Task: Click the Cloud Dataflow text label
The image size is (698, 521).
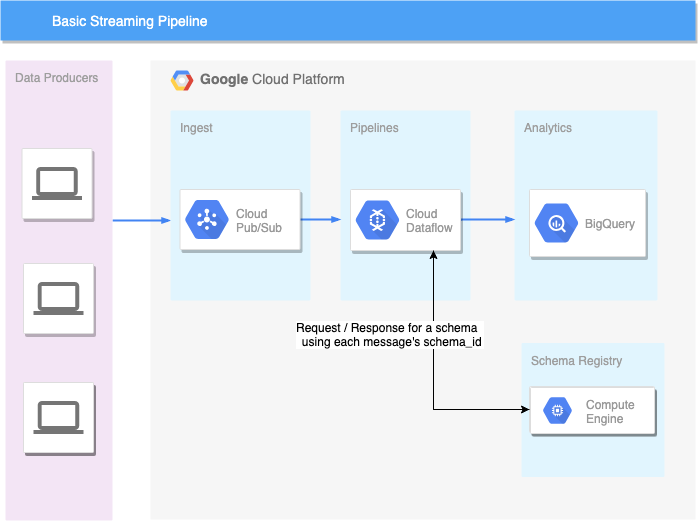Action: (x=429, y=220)
